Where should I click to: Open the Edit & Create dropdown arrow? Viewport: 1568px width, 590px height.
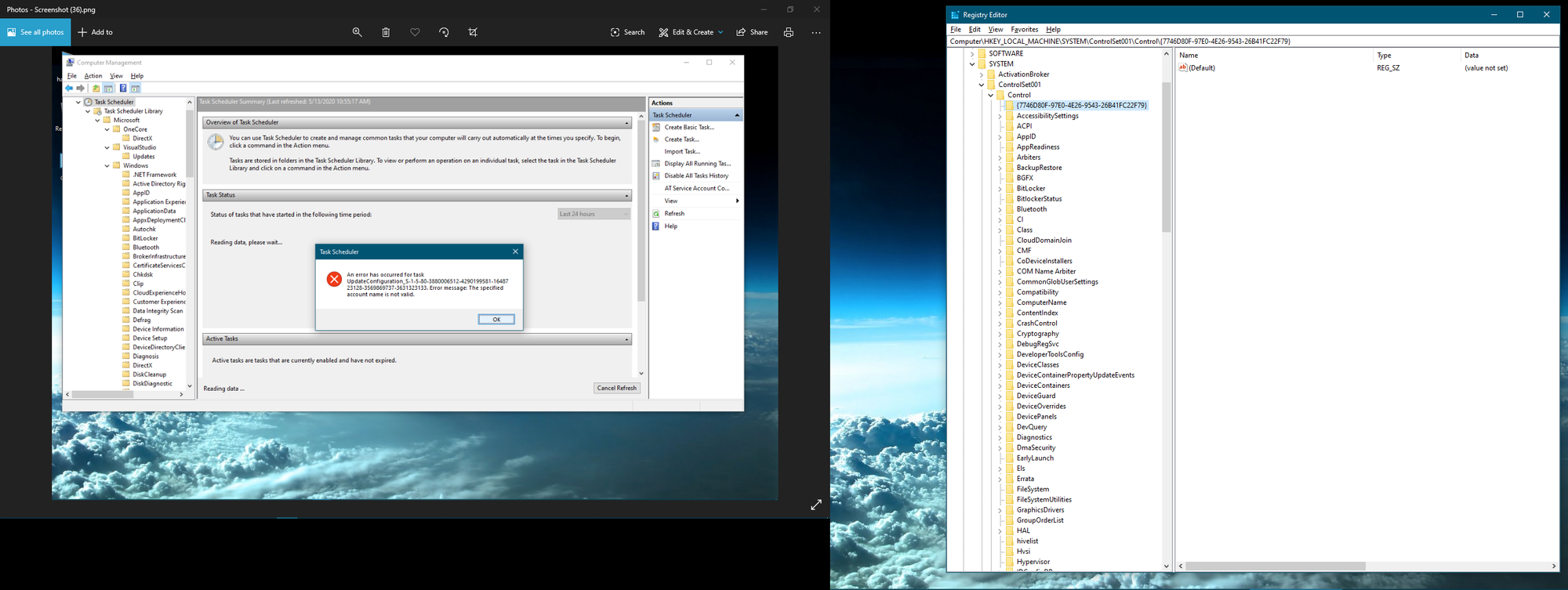[720, 32]
